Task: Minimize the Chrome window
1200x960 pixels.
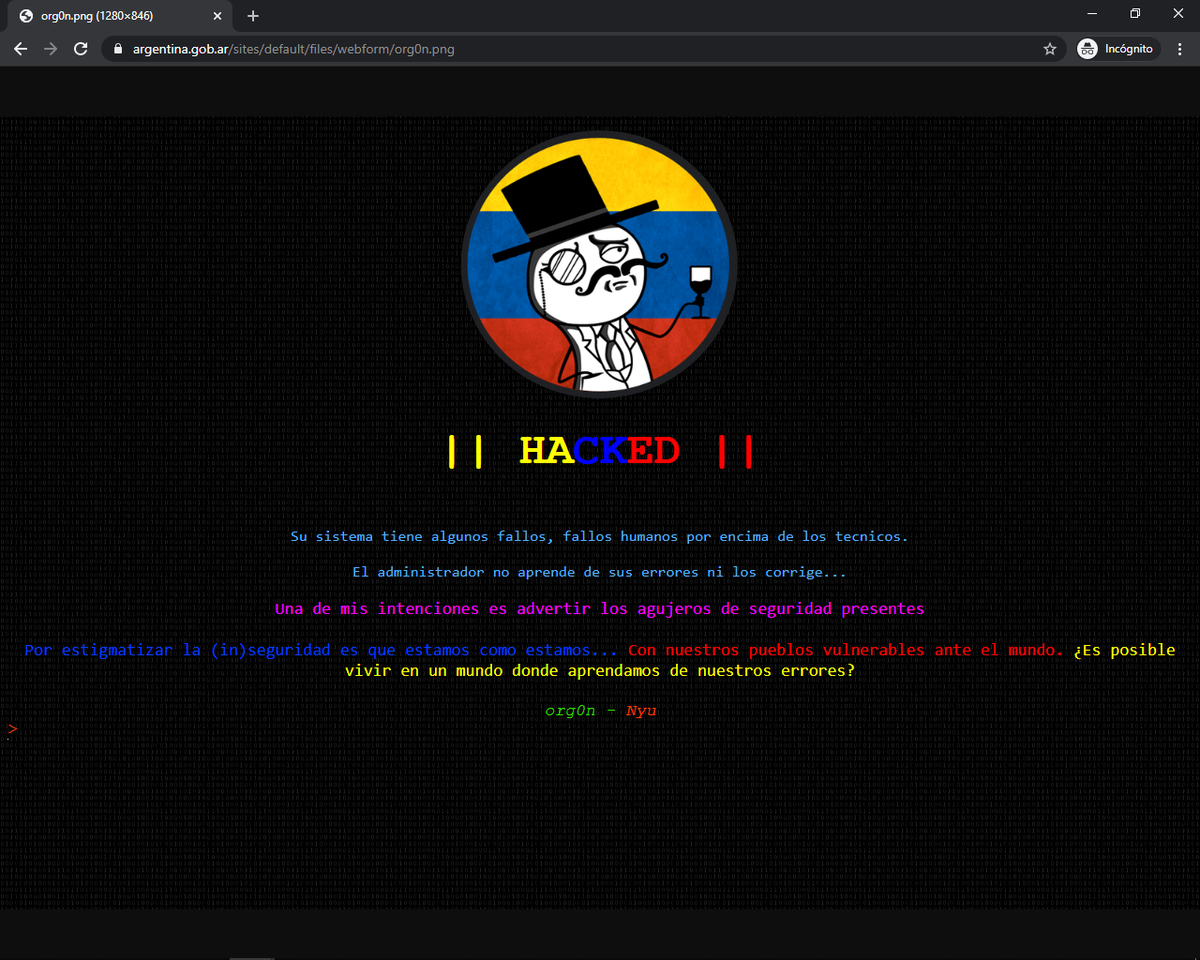Action: click(x=1092, y=14)
